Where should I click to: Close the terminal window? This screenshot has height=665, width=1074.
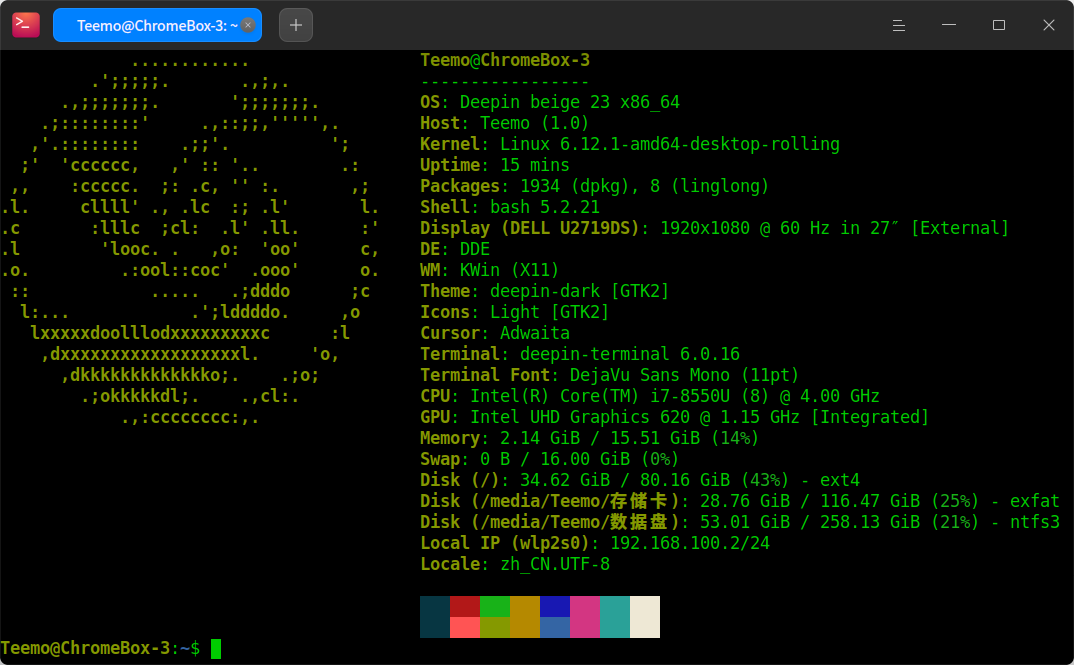[x=1049, y=25]
